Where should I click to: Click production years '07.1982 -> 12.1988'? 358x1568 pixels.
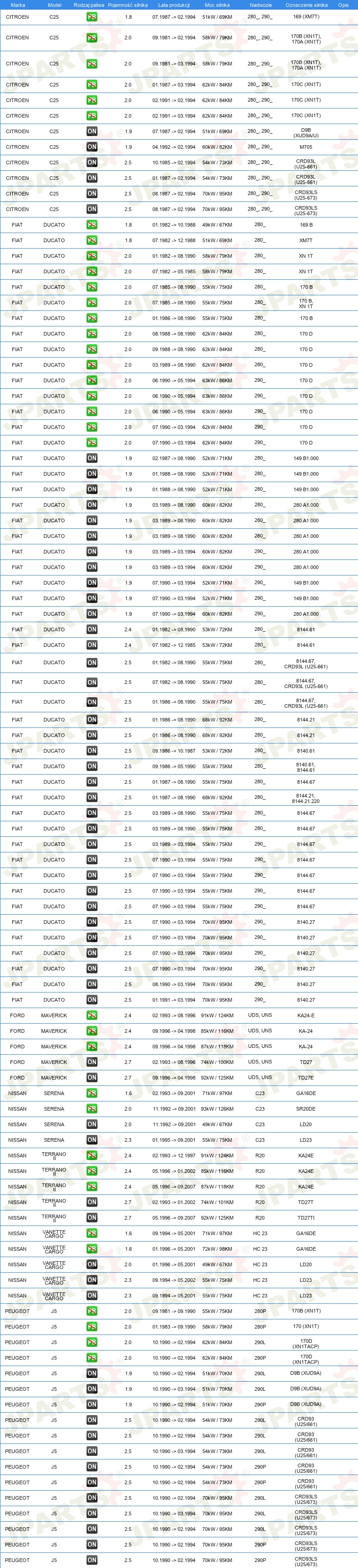pos(174,240)
